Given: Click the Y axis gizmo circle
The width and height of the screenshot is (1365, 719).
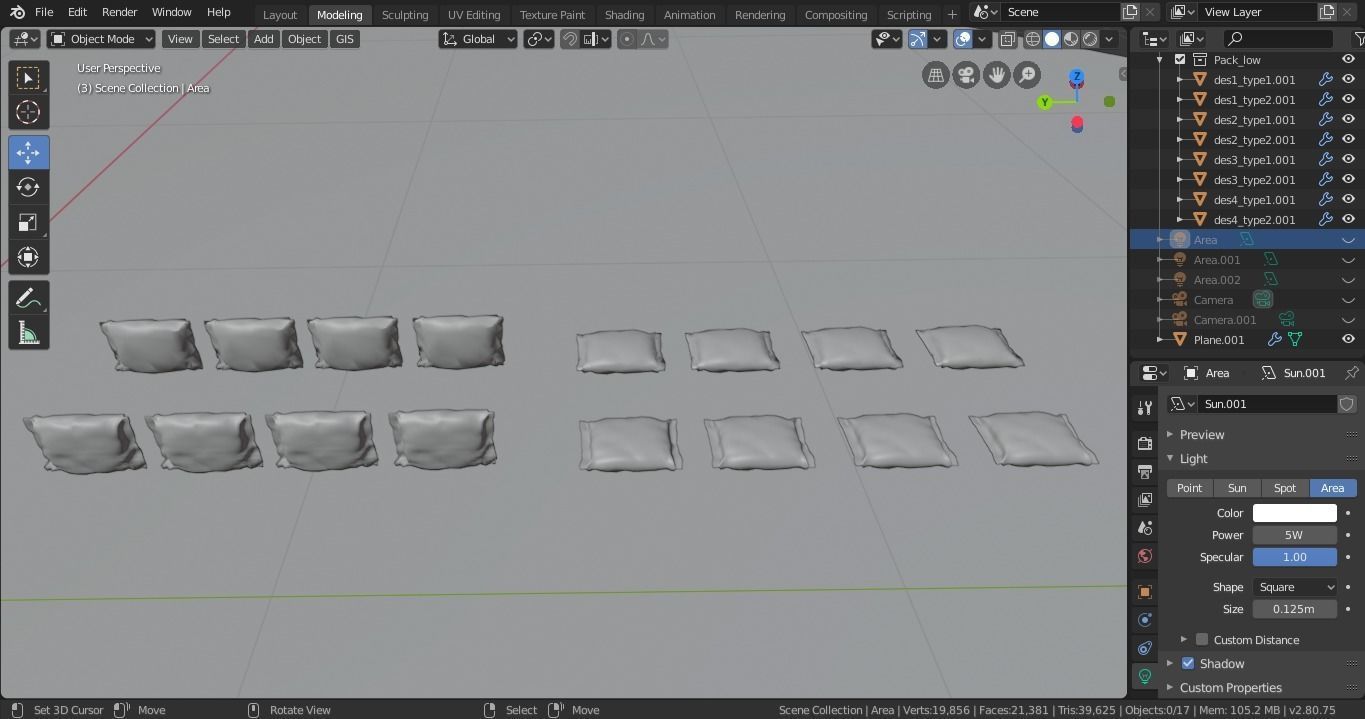Looking at the screenshot, I should pyautogui.click(x=1045, y=102).
